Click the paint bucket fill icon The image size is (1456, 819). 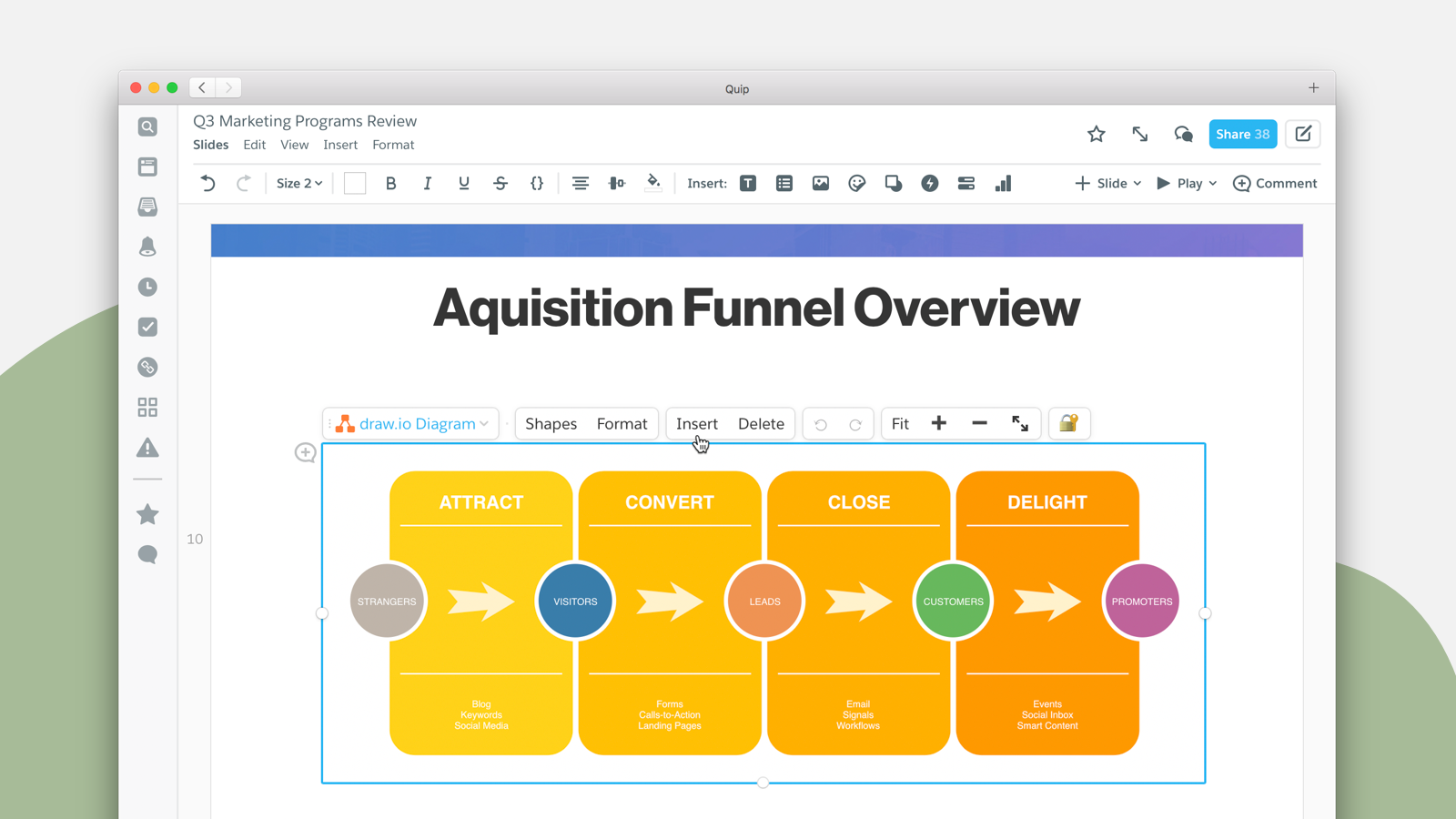(653, 183)
